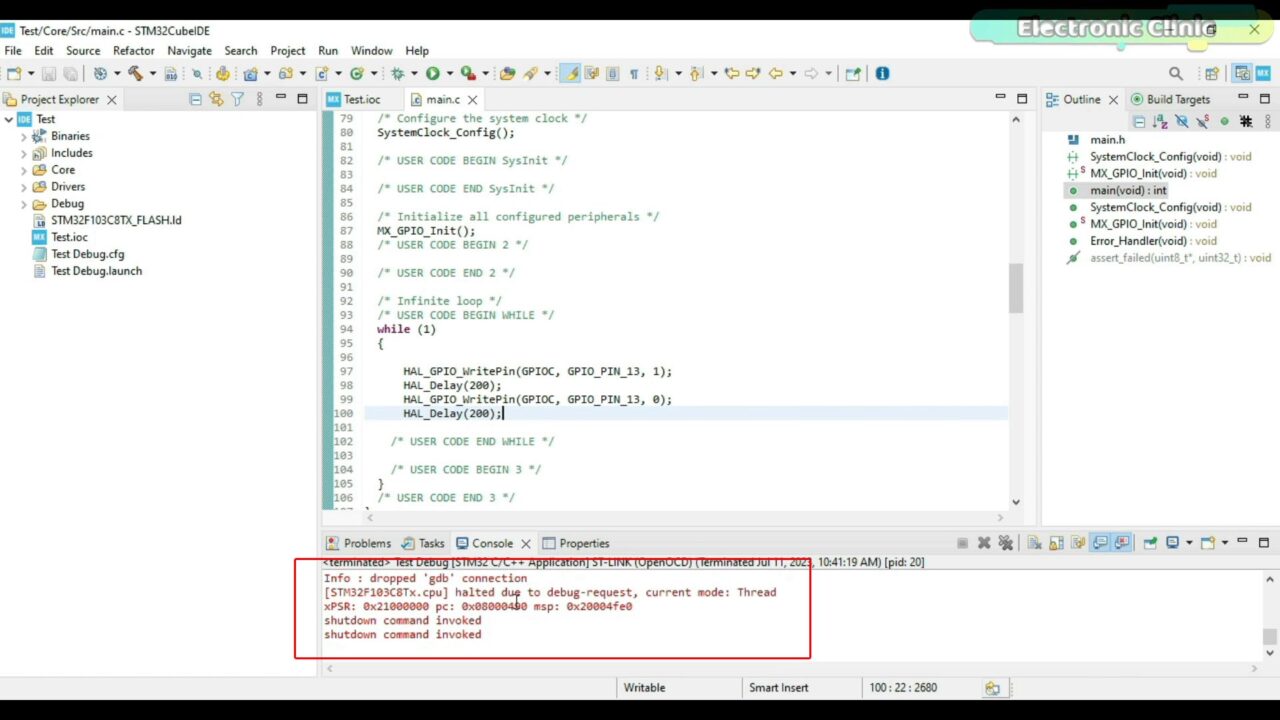Click the green Run icon
The width and height of the screenshot is (1280, 720).
[432, 73]
